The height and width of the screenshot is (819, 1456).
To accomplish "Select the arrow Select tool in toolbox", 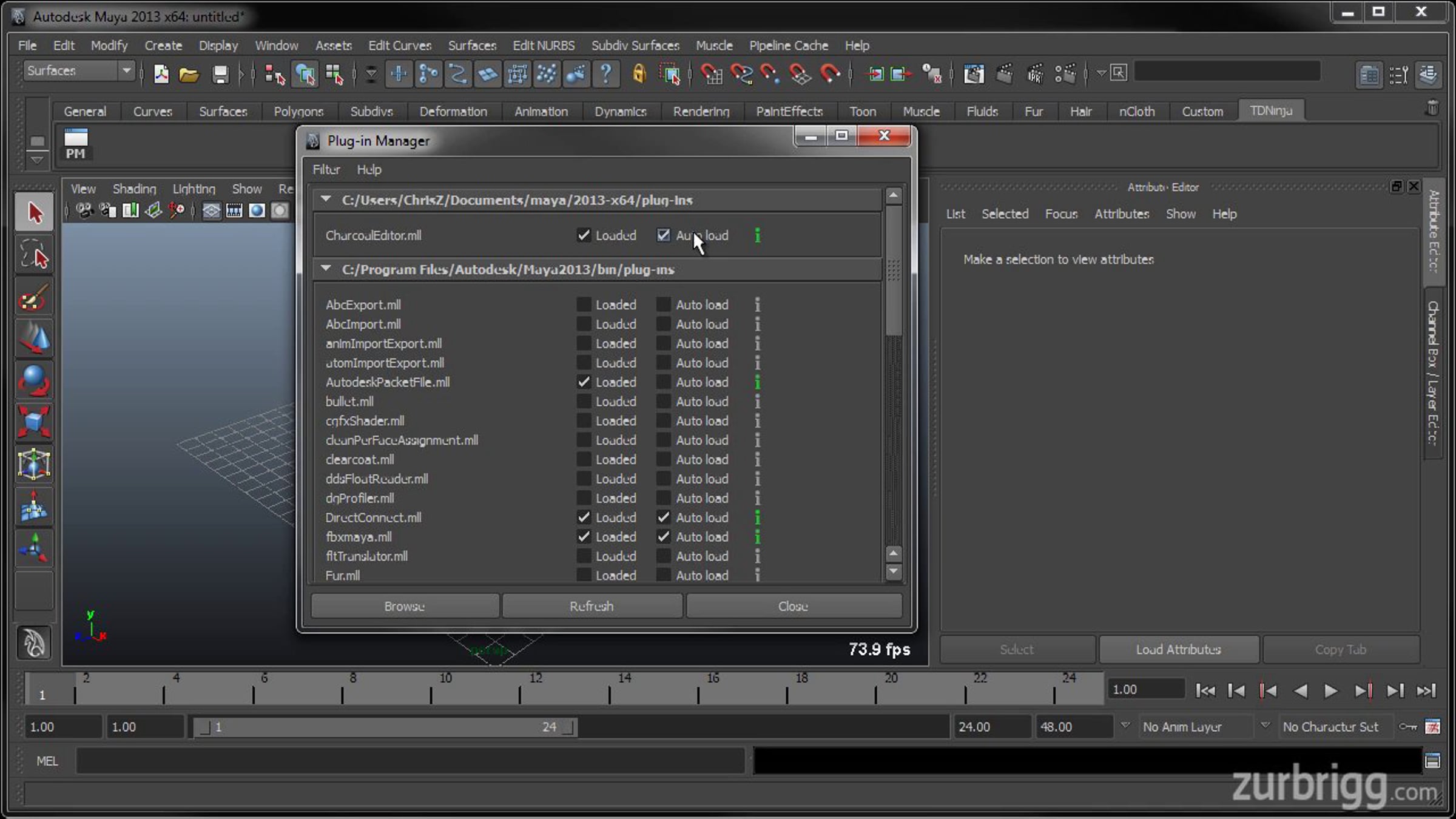I will 34,213.
